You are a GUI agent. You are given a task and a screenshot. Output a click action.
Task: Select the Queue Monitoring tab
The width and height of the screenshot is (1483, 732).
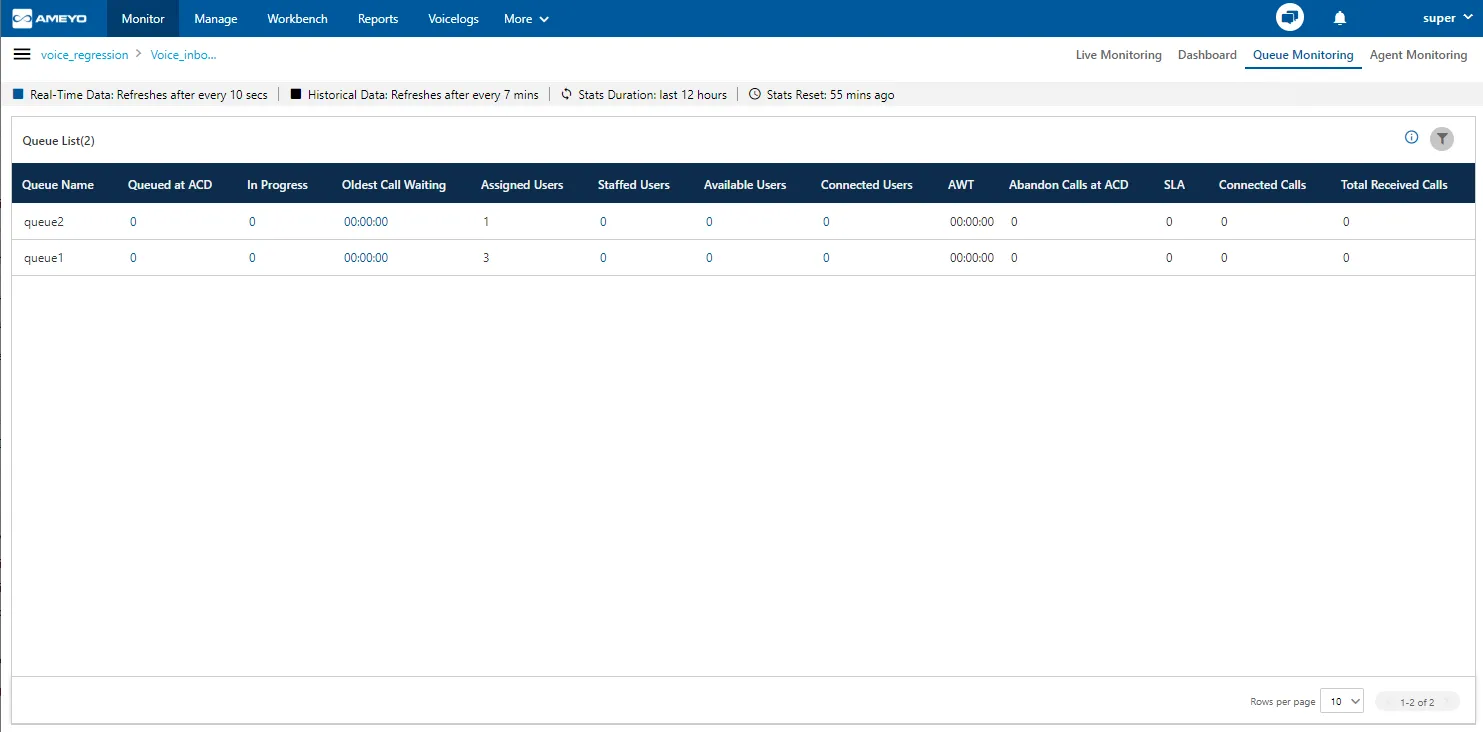pyautogui.click(x=1303, y=55)
